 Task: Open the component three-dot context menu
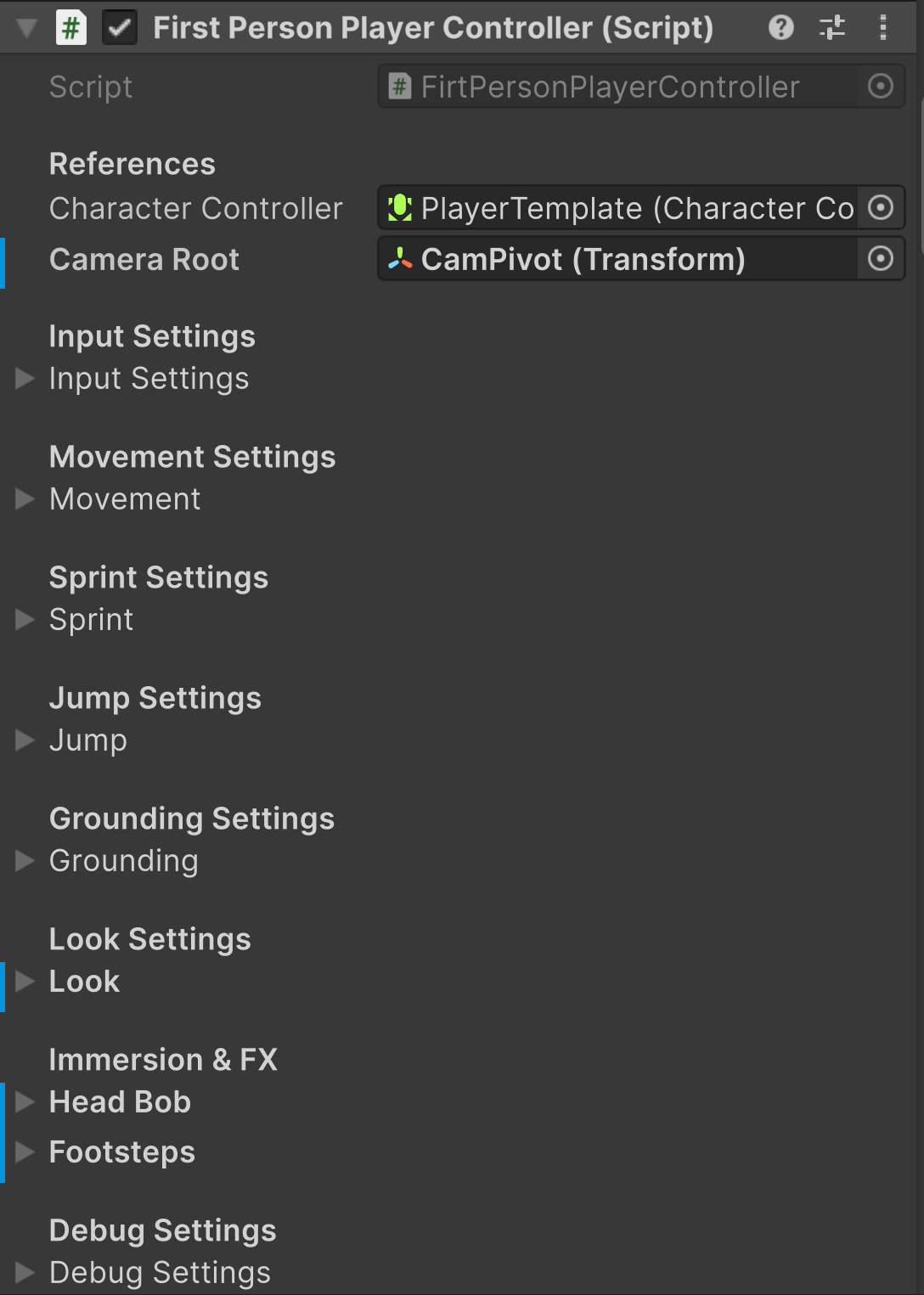pyautogui.click(x=883, y=28)
